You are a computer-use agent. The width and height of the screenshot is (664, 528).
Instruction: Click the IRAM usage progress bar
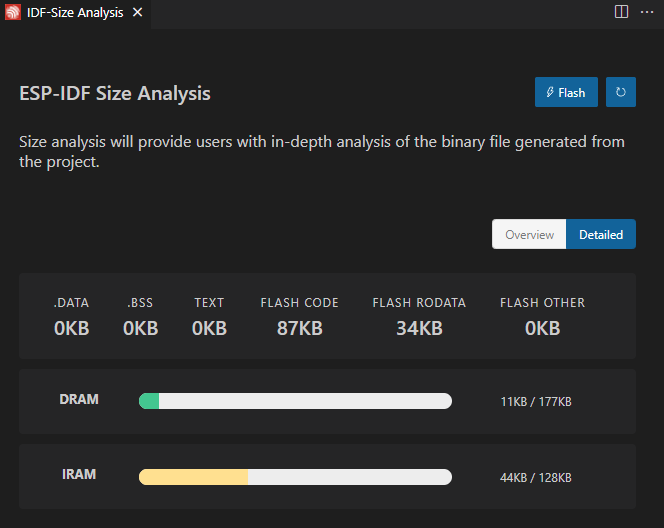click(295, 477)
